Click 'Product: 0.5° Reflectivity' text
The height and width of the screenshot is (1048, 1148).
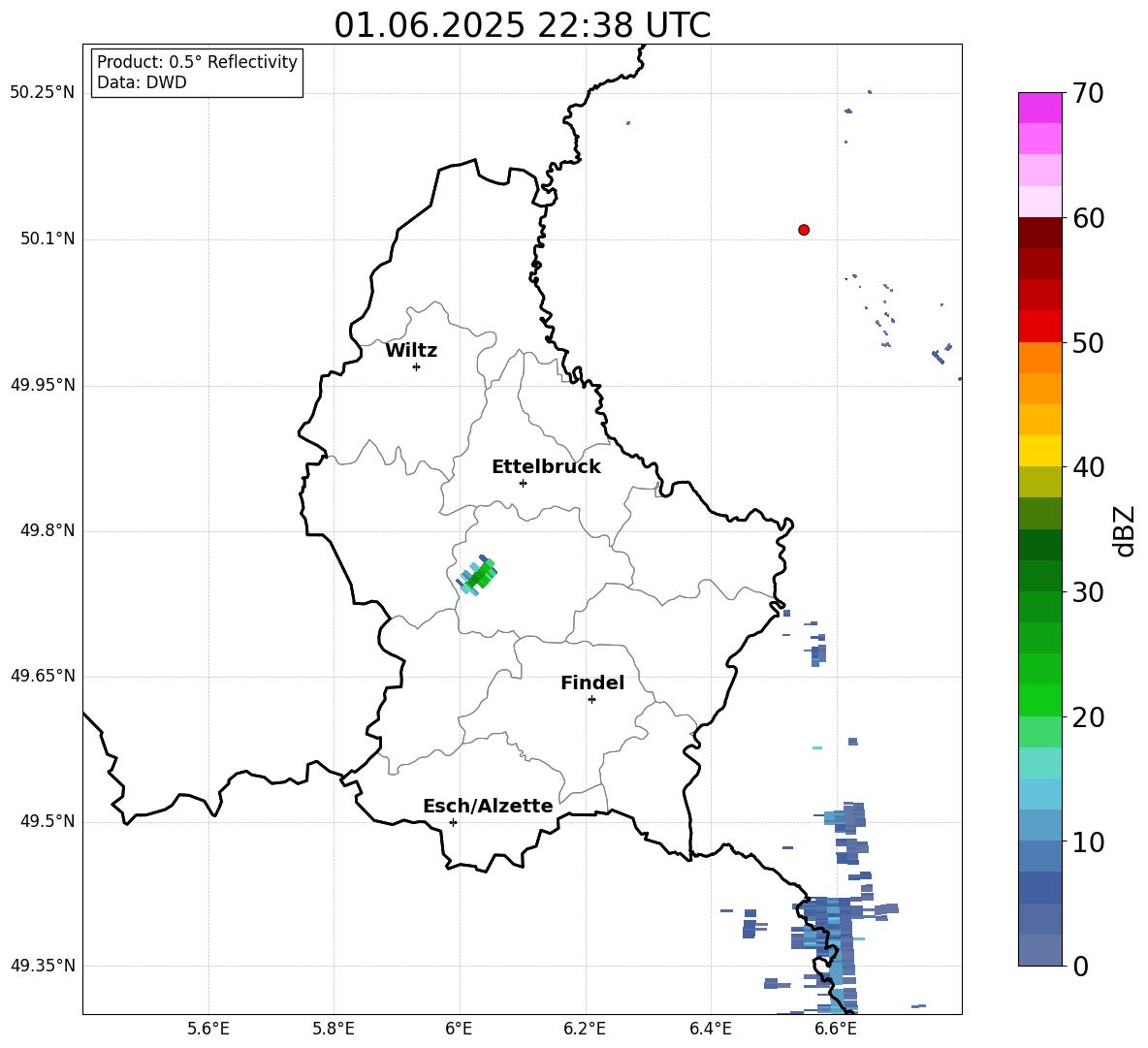197,62
